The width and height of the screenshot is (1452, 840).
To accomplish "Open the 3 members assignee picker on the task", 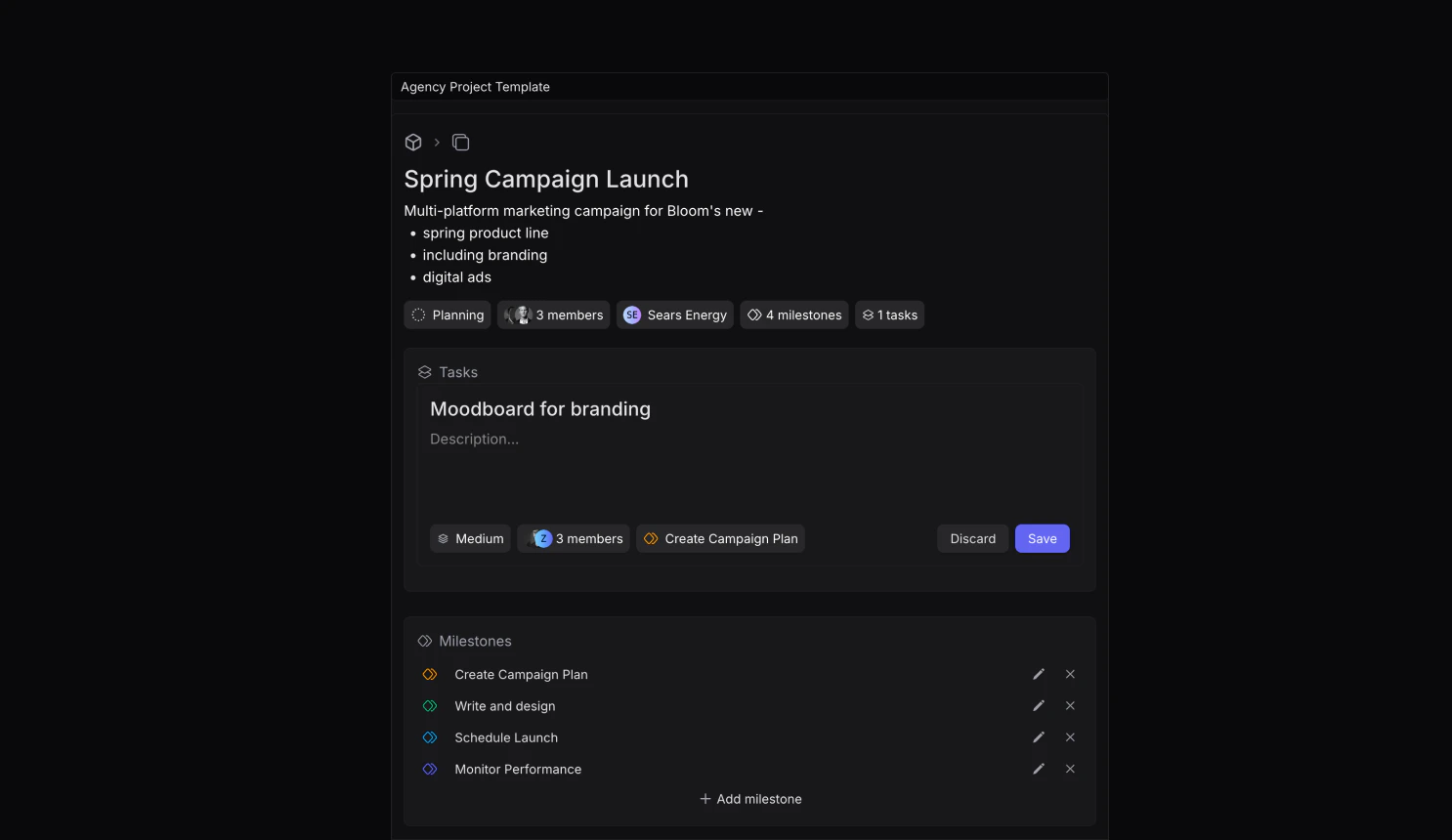I will [574, 538].
